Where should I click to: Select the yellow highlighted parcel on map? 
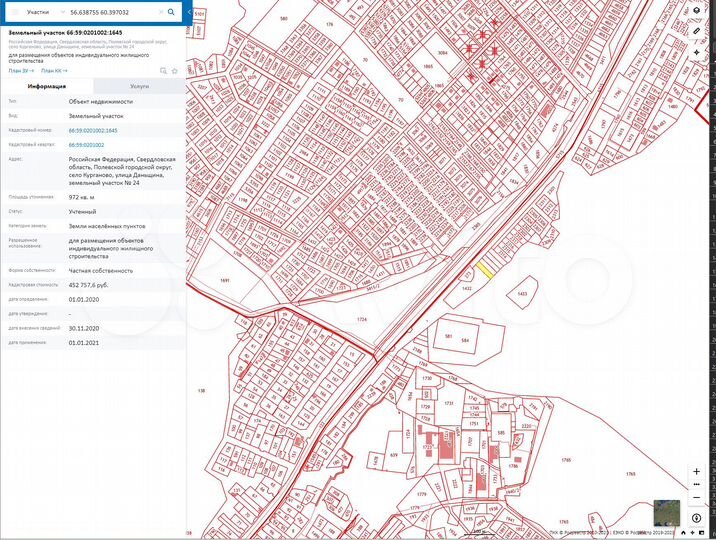(484, 270)
